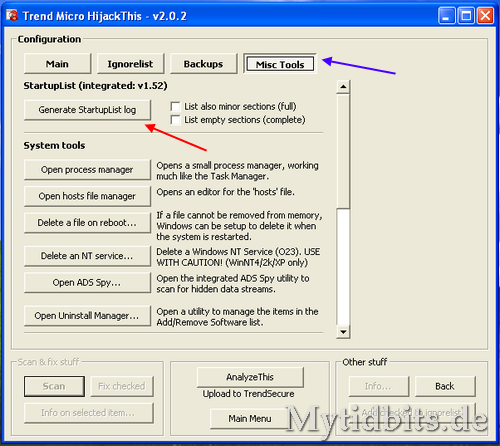Screen dimensions: 500x446
Task: Click the scrollbar up arrow
Action: (343, 87)
